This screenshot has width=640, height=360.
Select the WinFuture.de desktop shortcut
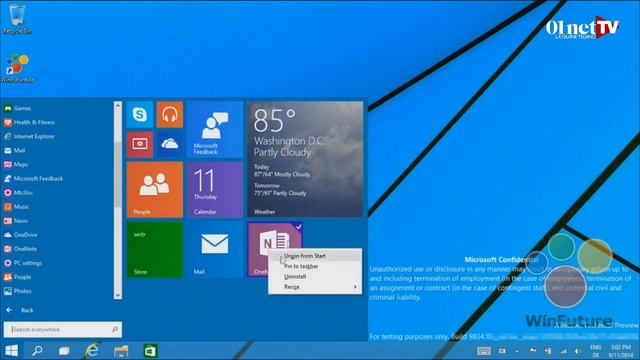click(17, 68)
